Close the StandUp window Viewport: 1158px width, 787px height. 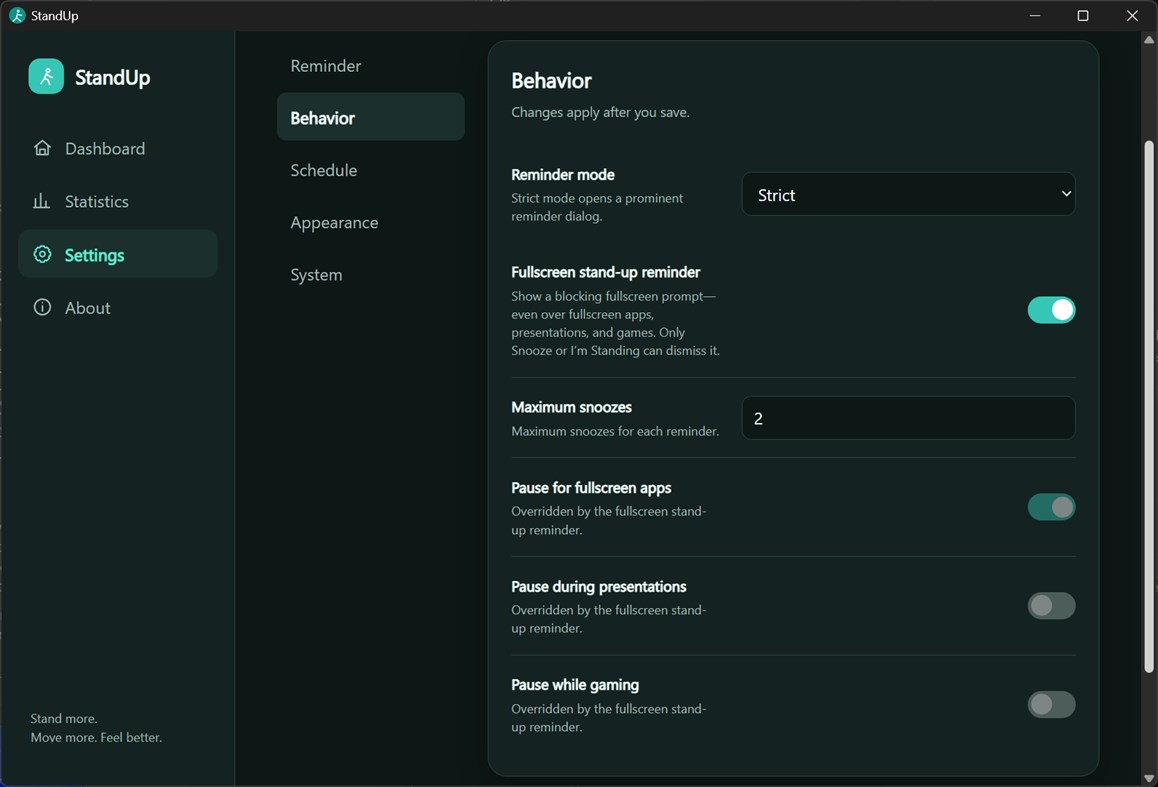[x=1132, y=16]
